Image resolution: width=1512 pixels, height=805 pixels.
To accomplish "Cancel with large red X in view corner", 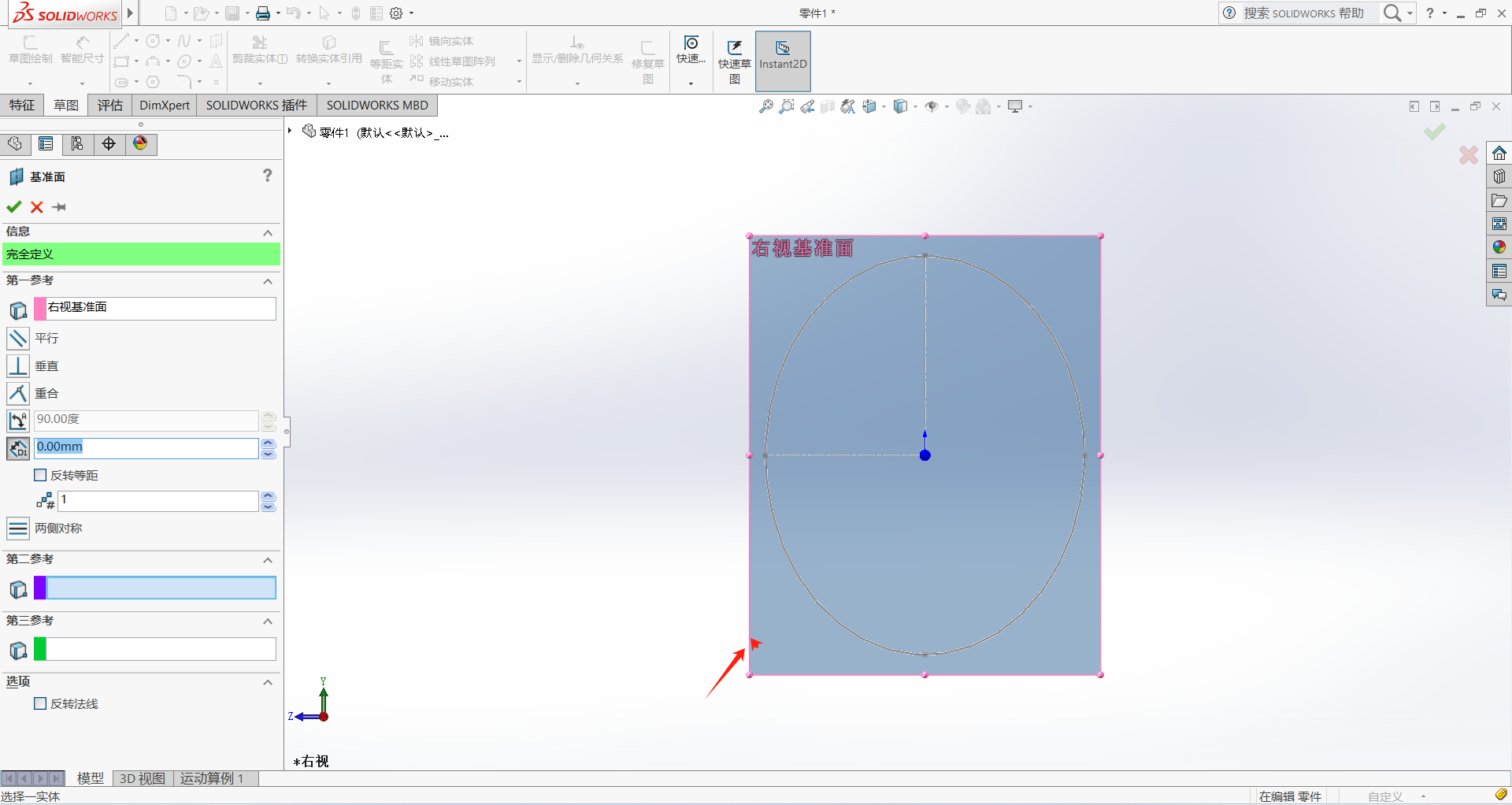I will tap(1468, 154).
